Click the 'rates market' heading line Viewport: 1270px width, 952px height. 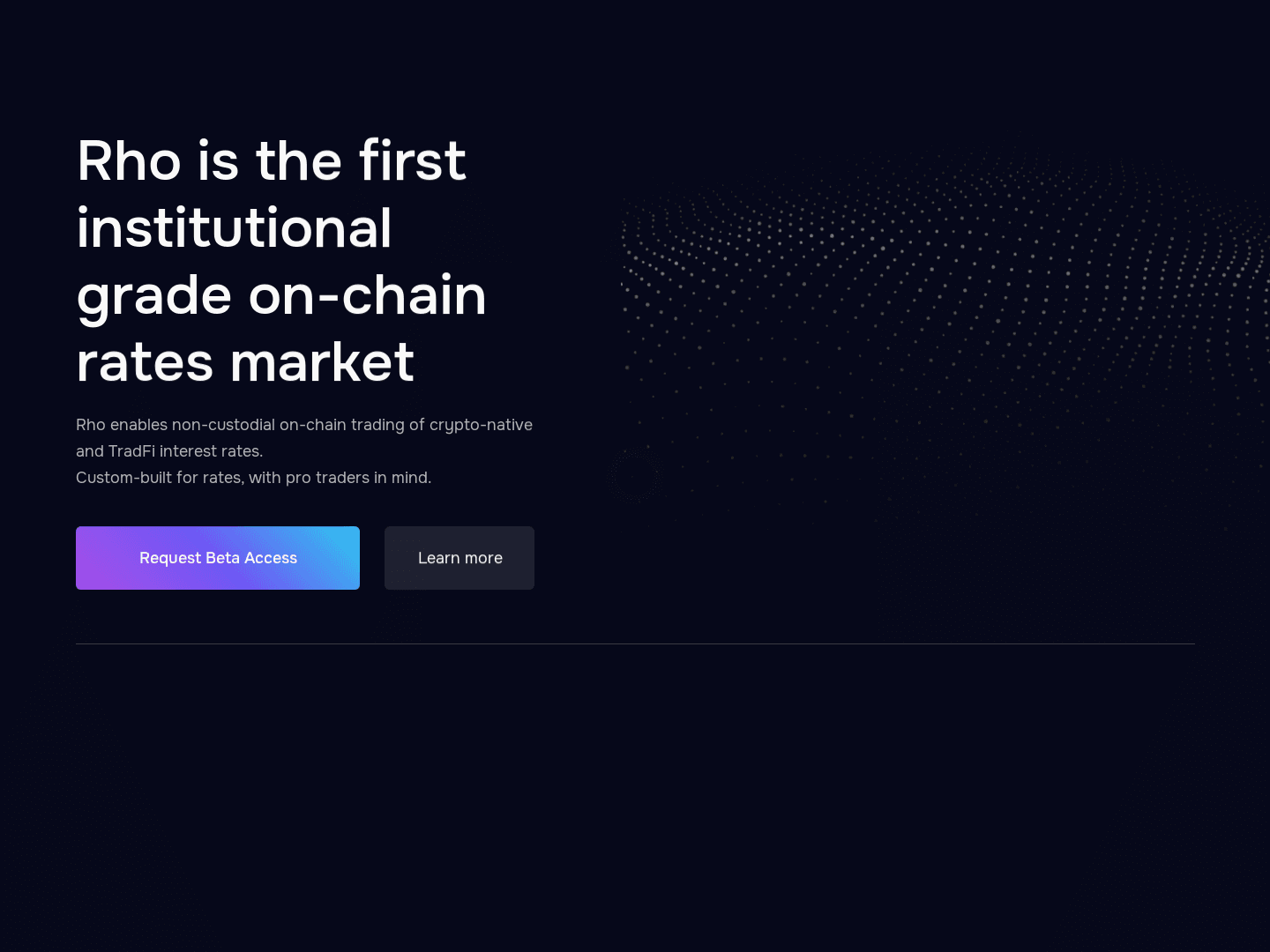(x=245, y=362)
